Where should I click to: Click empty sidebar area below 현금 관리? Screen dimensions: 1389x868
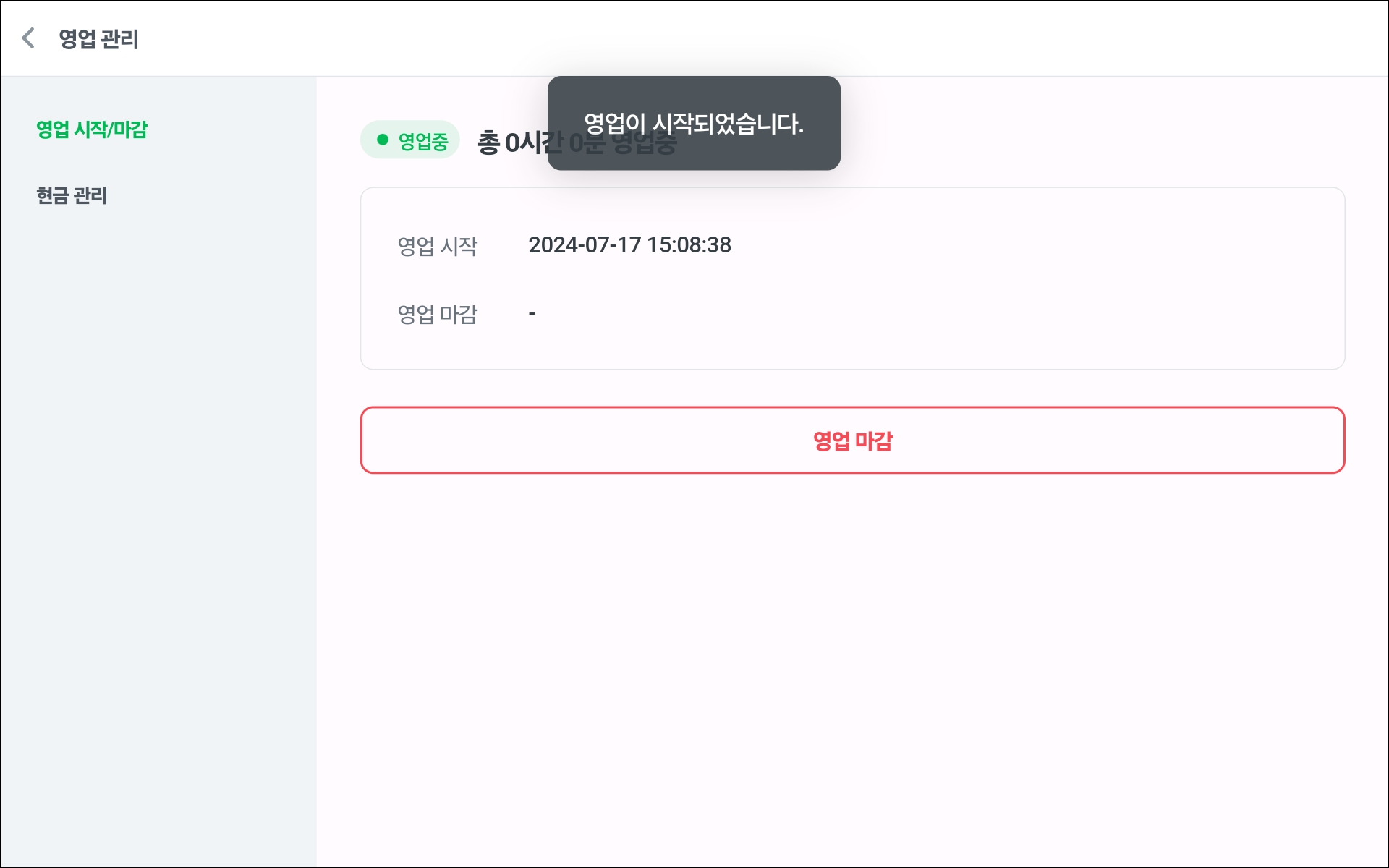pos(158,506)
